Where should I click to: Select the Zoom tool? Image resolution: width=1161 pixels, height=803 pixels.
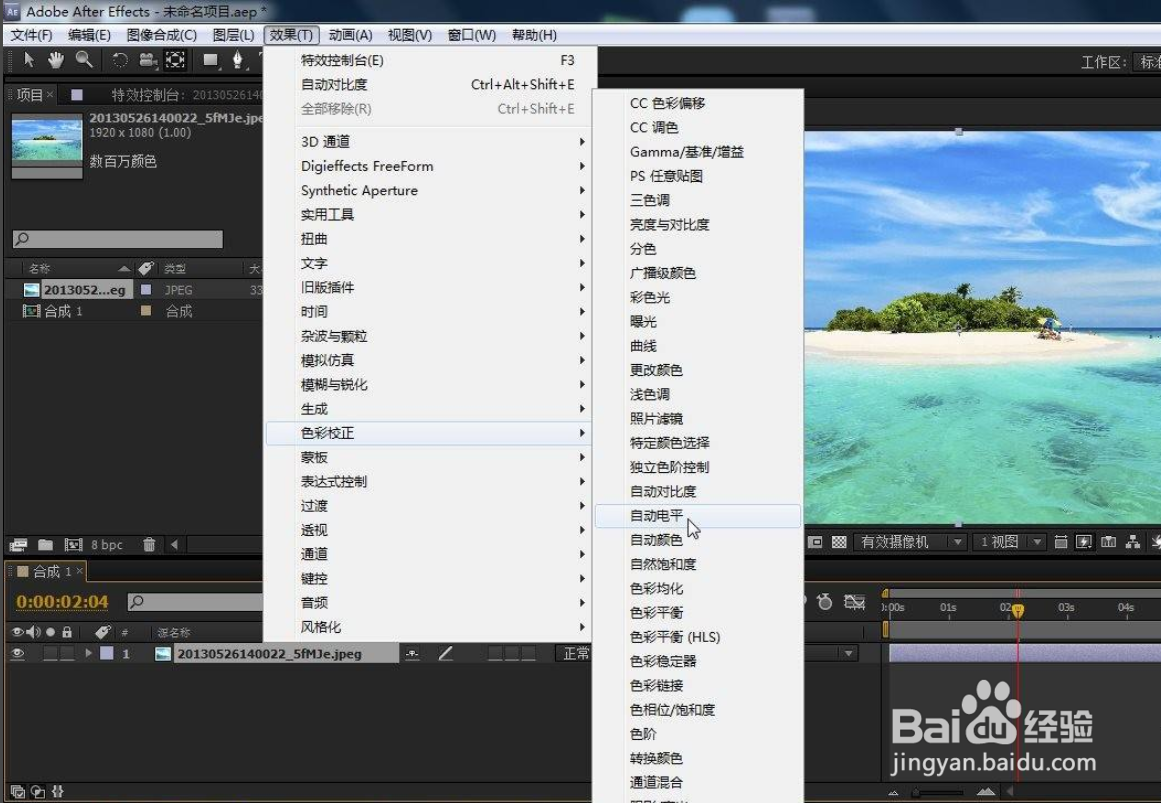(x=83, y=60)
